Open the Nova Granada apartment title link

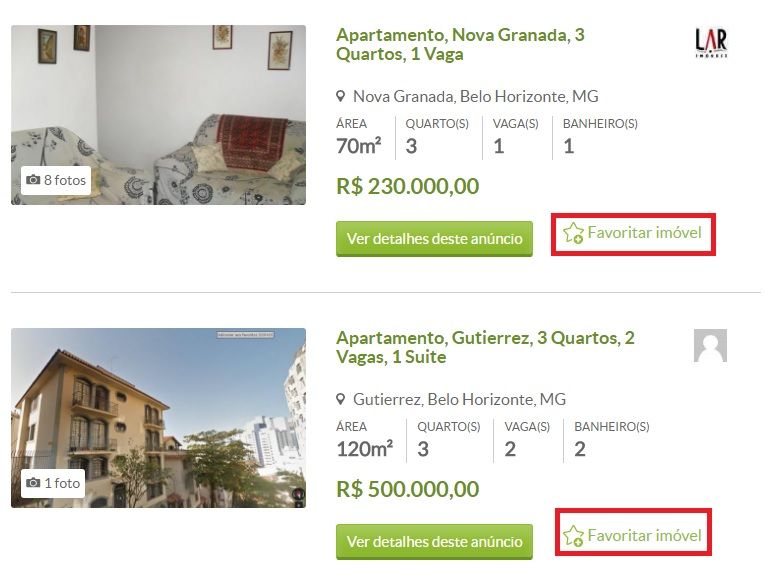(460, 44)
